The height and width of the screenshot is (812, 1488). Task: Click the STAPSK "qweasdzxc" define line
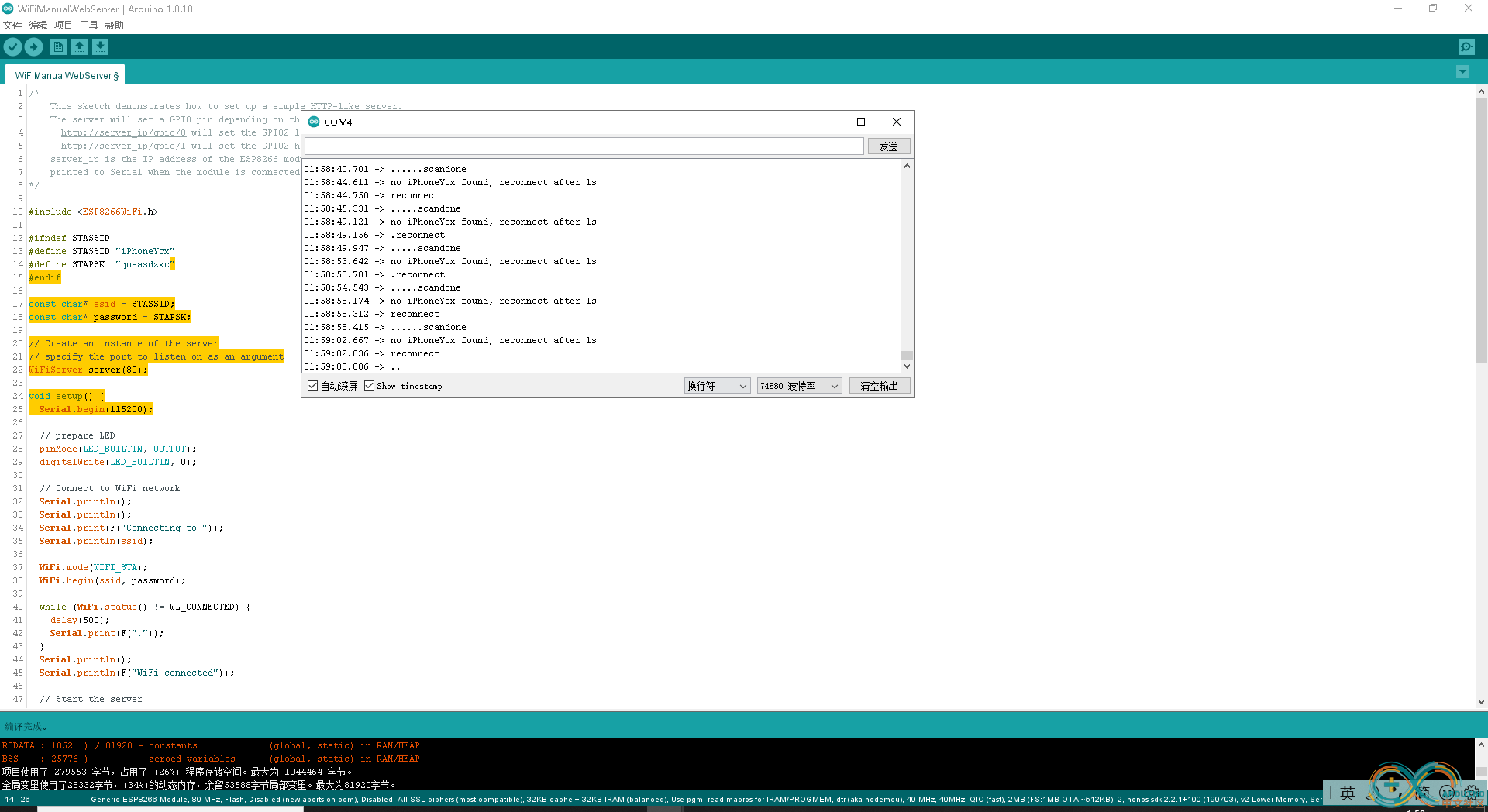[x=102, y=264]
